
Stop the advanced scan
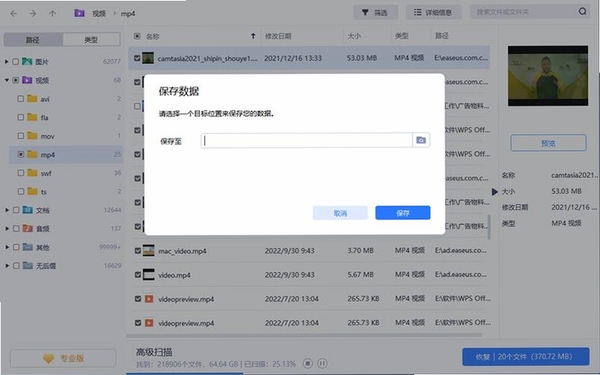pyautogui.click(x=308, y=363)
